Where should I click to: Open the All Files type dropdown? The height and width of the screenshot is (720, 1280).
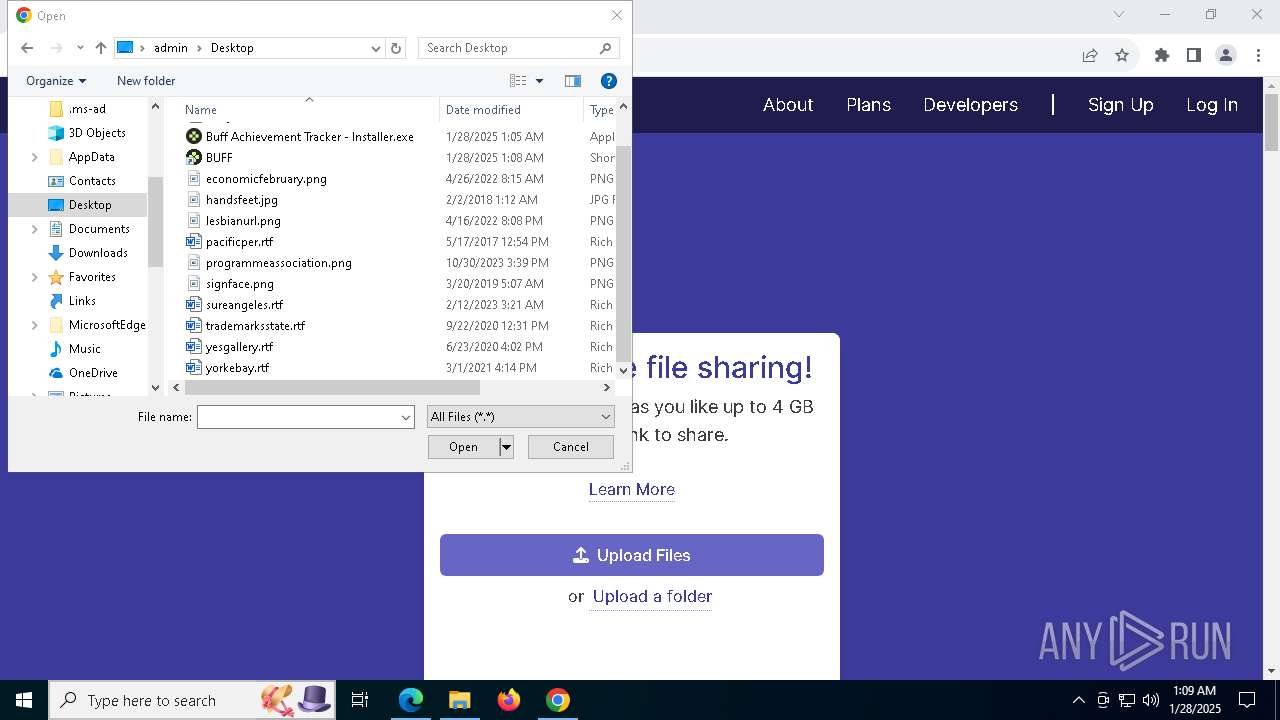point(520,417)
